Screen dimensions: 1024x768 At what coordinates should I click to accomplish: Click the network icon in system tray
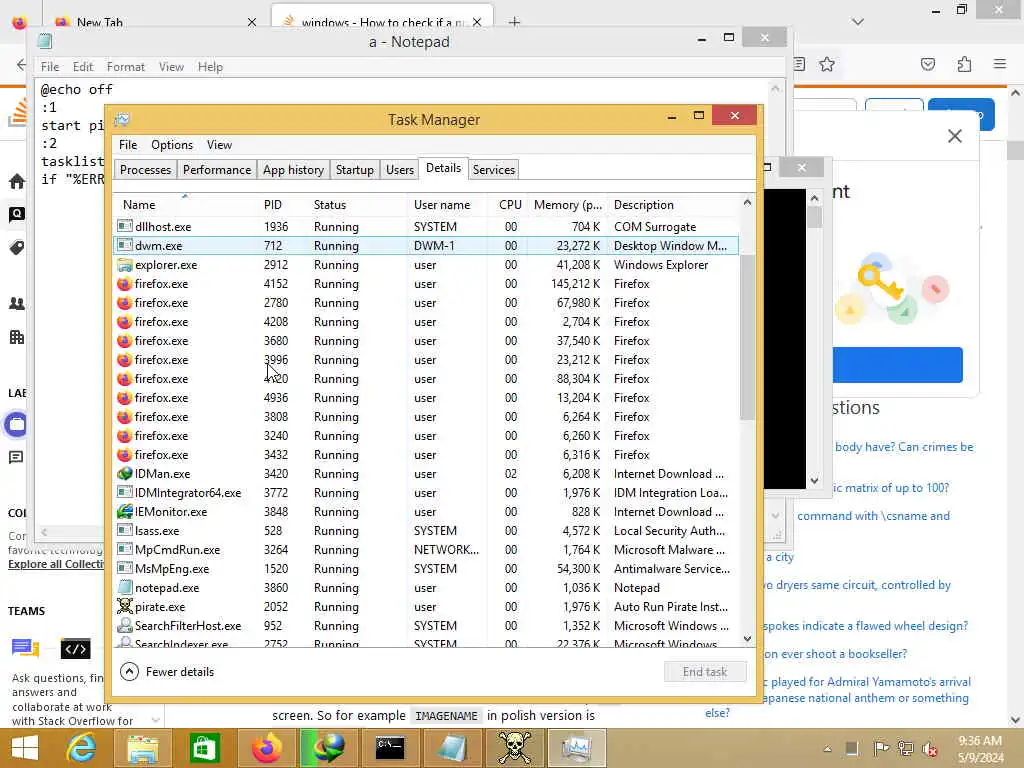point(905,749)
